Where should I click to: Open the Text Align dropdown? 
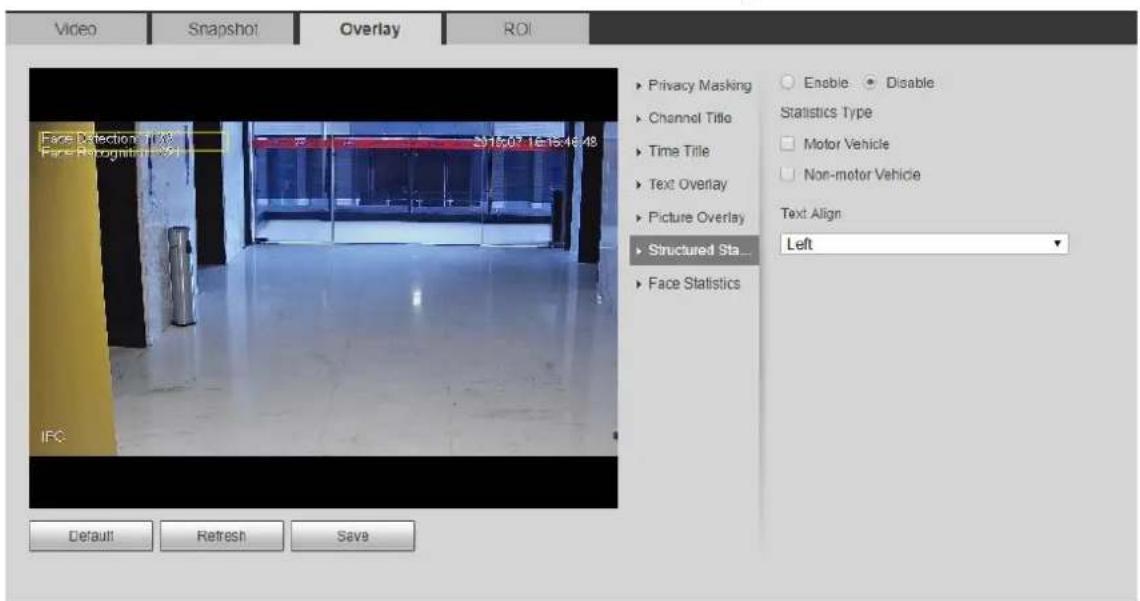pyautogui.click(x=924, y=244)
